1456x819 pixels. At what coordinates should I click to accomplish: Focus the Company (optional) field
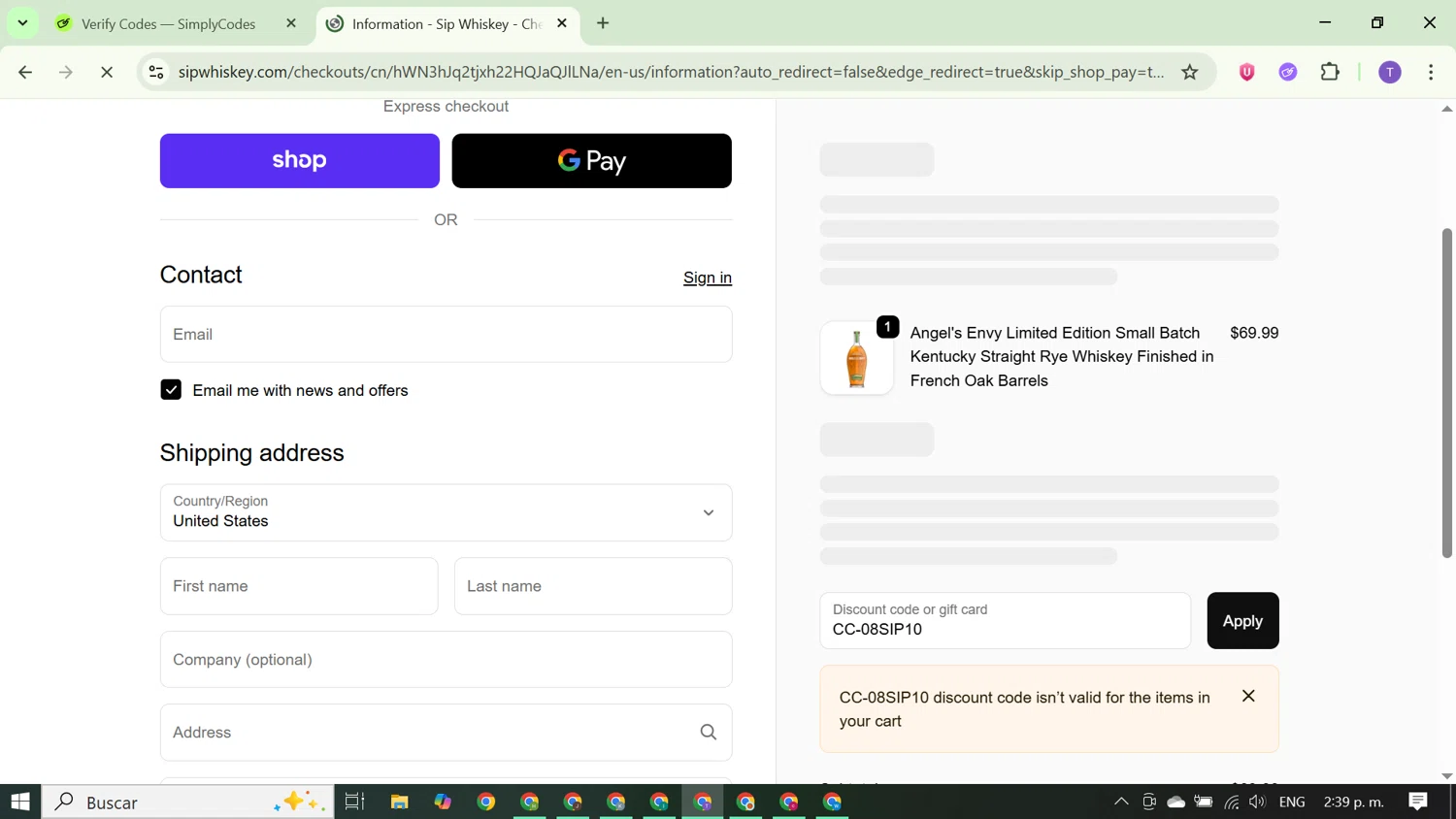446,660
